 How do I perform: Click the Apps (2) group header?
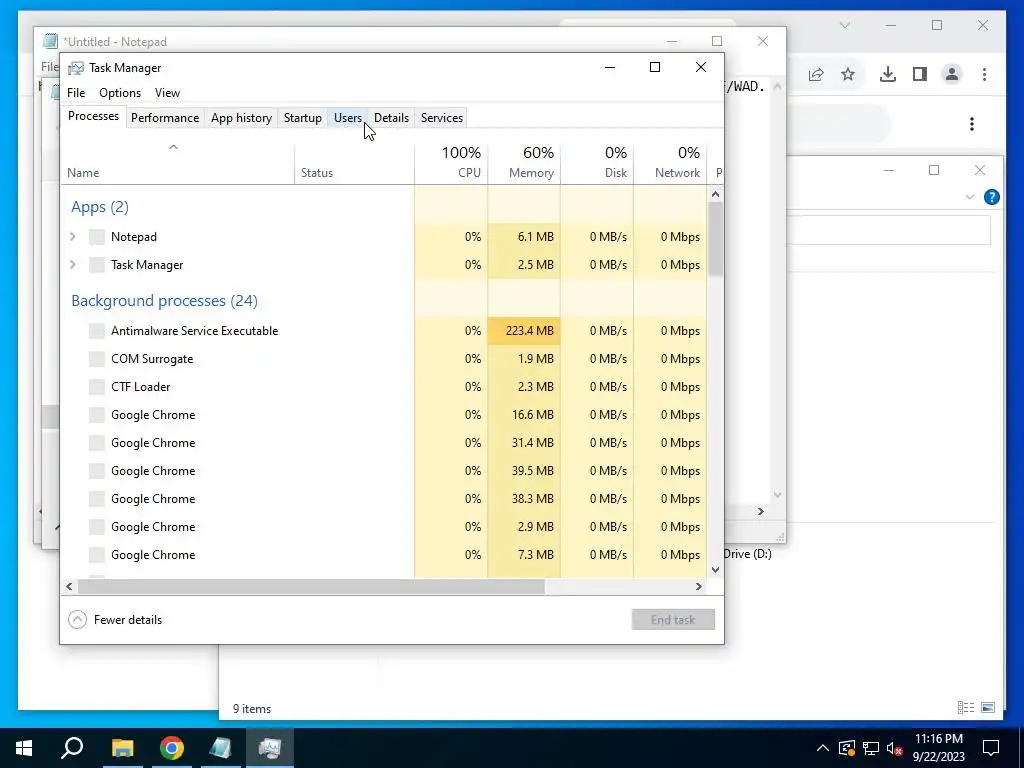pos(100,207)
